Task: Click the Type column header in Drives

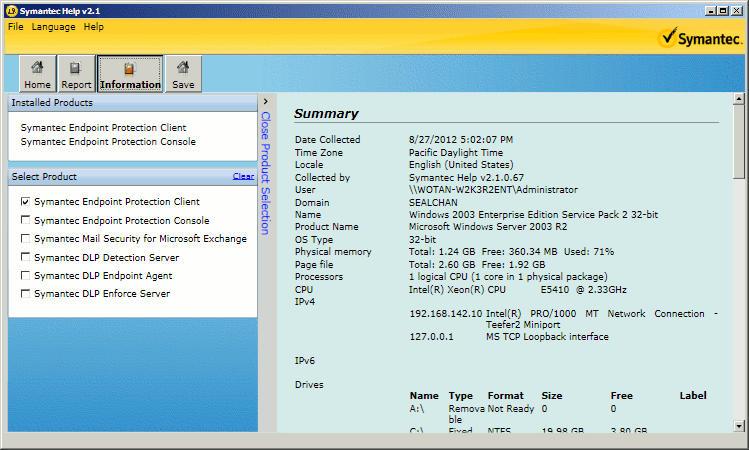Action: coord(460,396)
